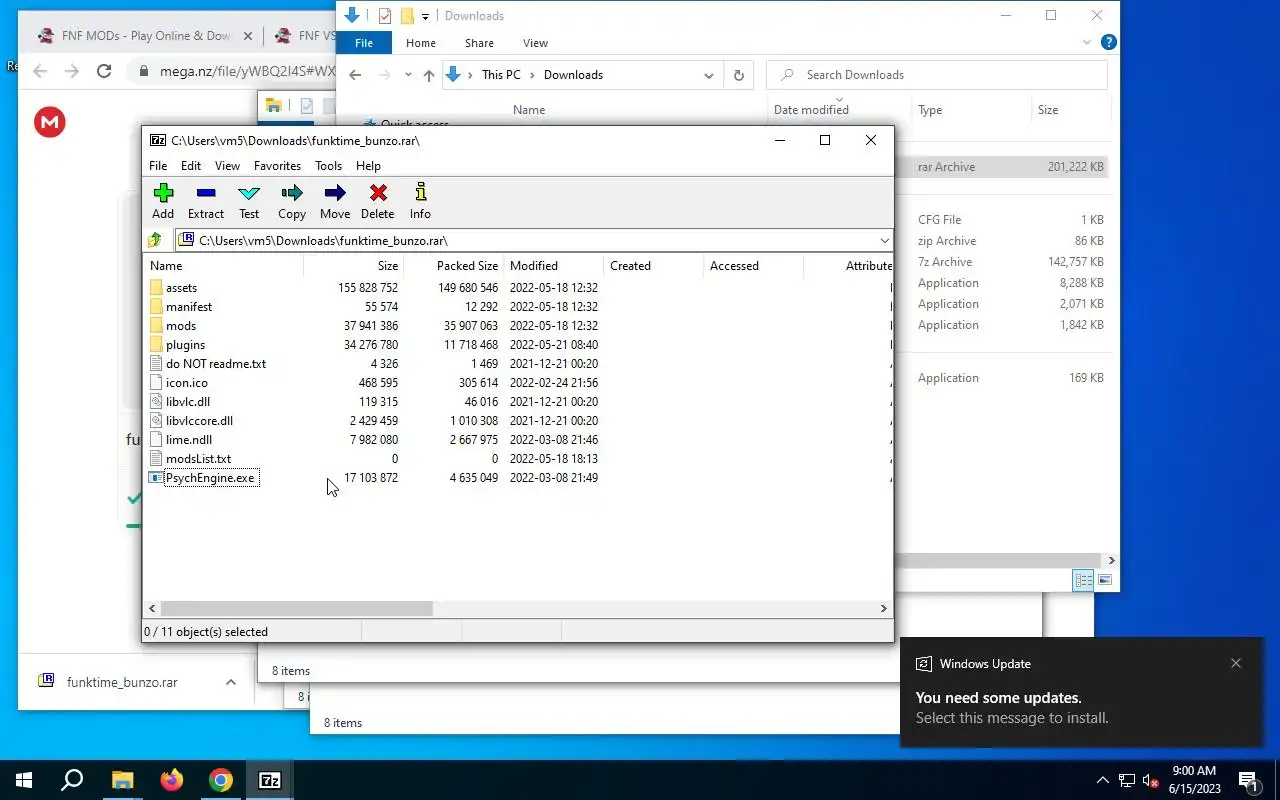Open the Help menu in 7-Zip
Viewport: 1280px width, 800px height.
(368, 166)
